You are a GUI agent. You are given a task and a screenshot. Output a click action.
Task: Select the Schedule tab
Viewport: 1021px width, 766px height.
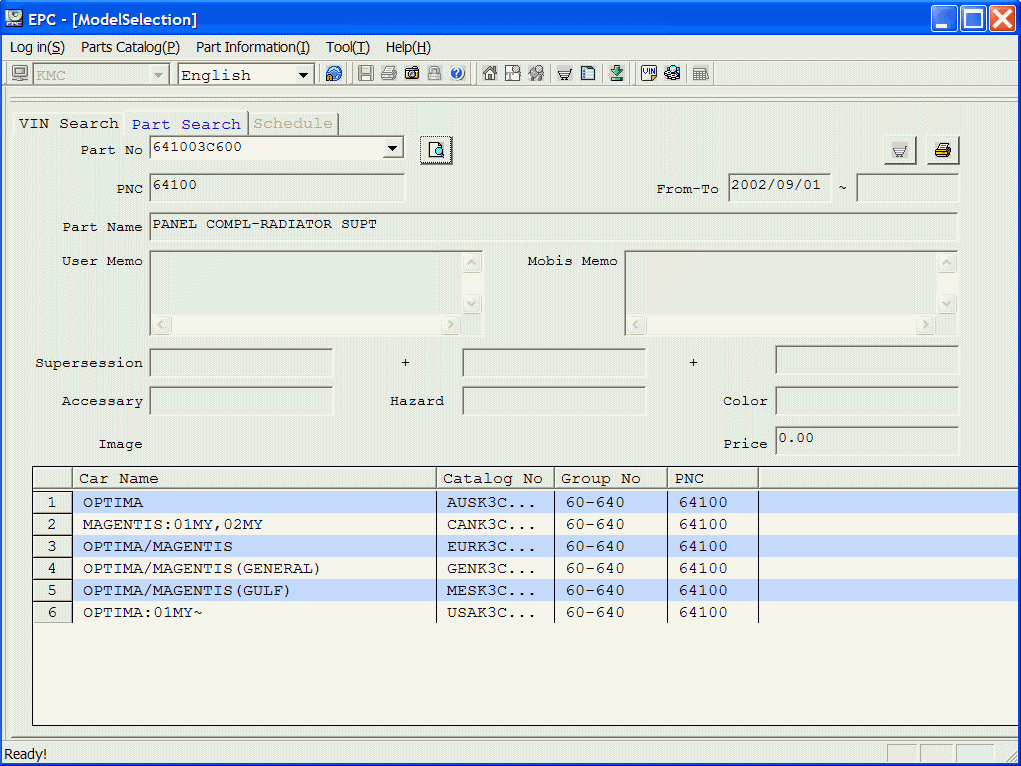[293, 123]
